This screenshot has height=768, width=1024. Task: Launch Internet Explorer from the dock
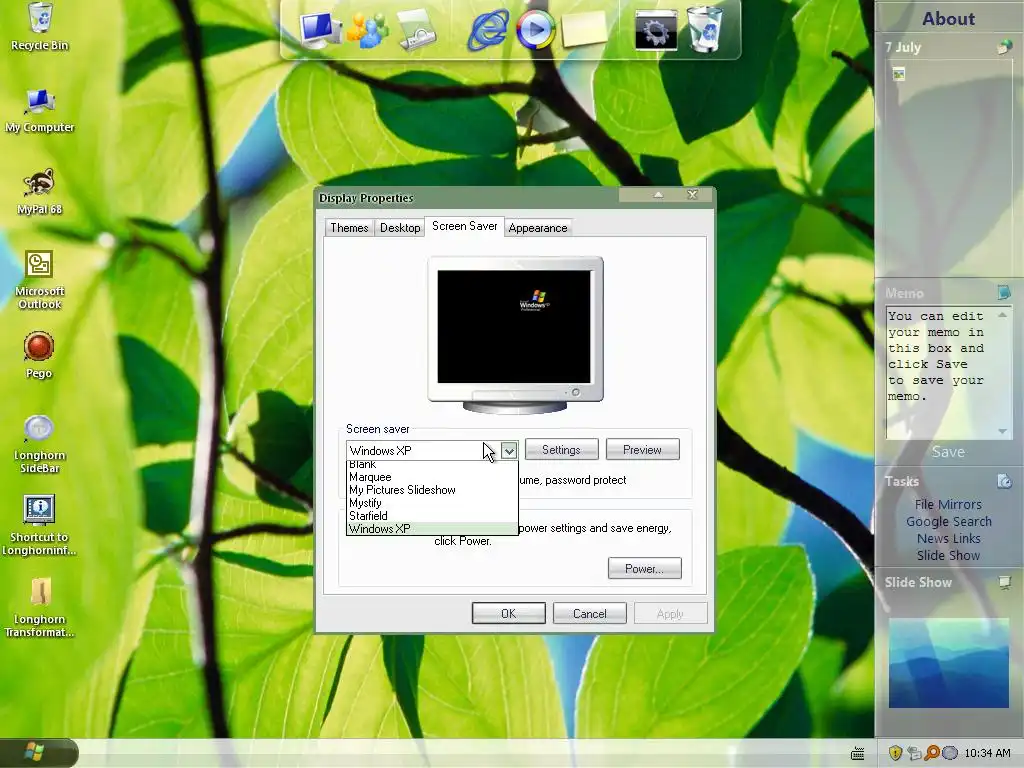tap(488, 30)
